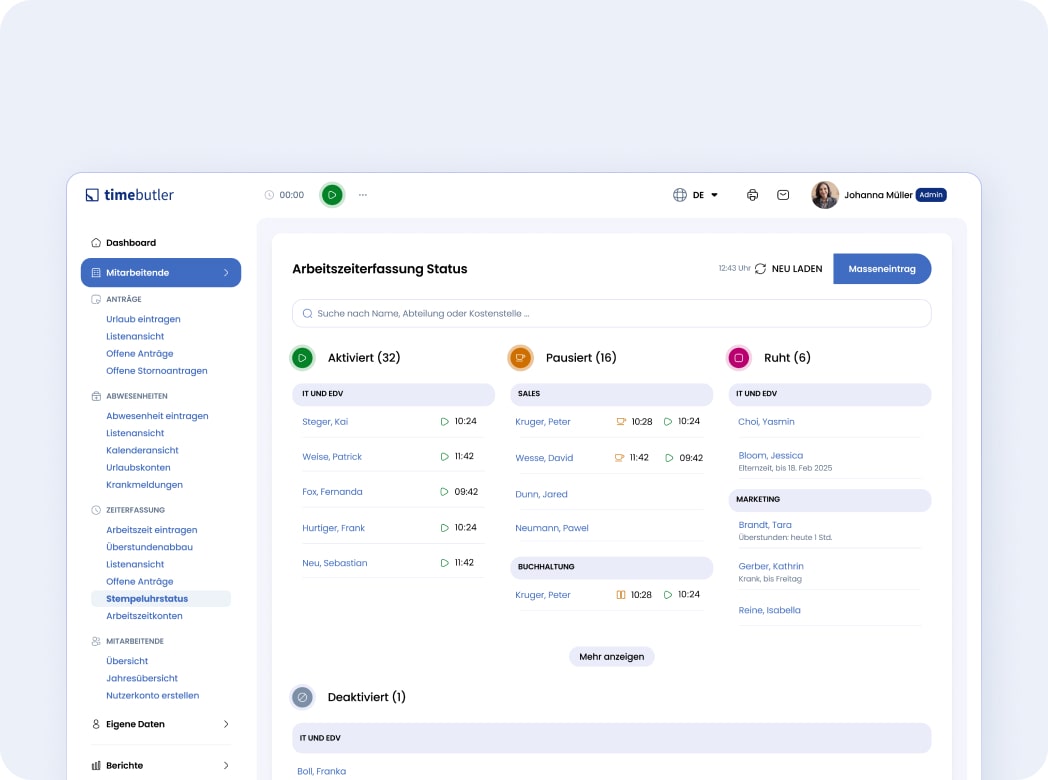This screenshot has width=1048, height=780.
Task: Click the grey Deaktiviert status icon
Action: tap(302, 697)
